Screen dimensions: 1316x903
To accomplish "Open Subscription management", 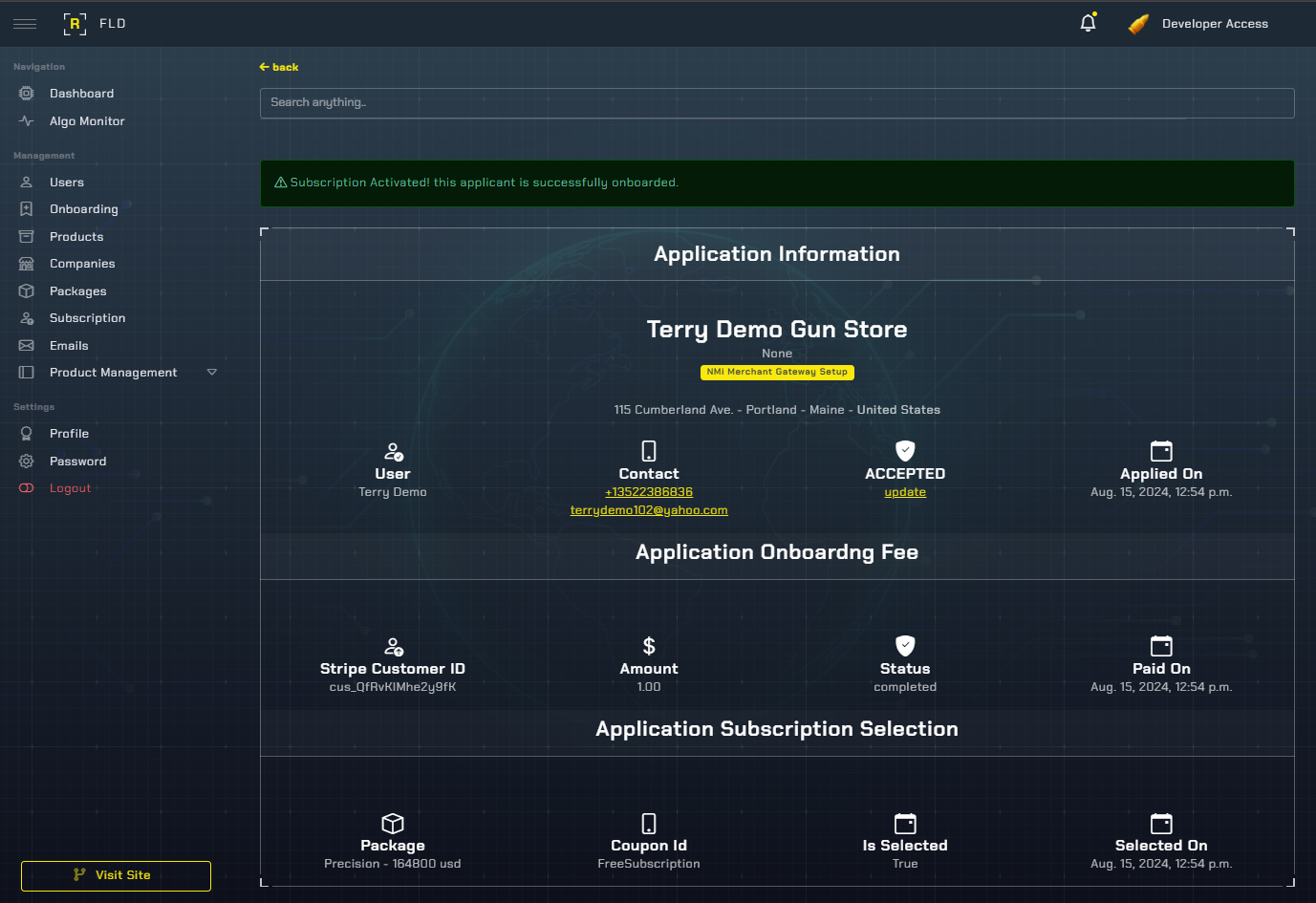I will tap(88, 318).
